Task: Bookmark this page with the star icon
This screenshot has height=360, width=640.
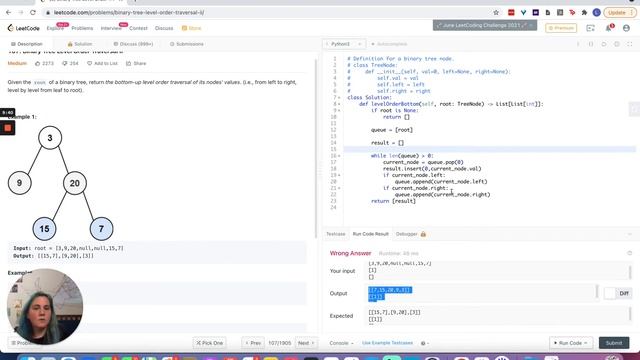Action: (496, 13)
